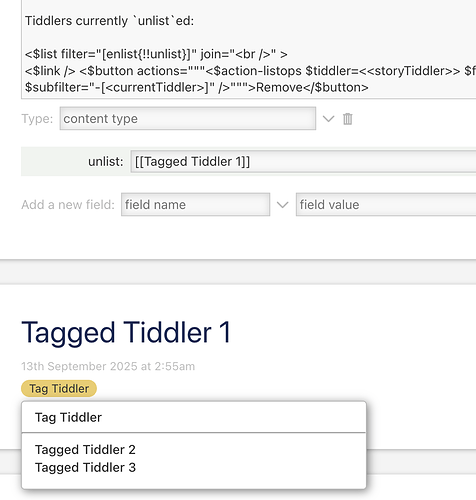Open Tagged Tiddler 2 from tag menu
The image size is (476, 500).
tap(85, 450)
